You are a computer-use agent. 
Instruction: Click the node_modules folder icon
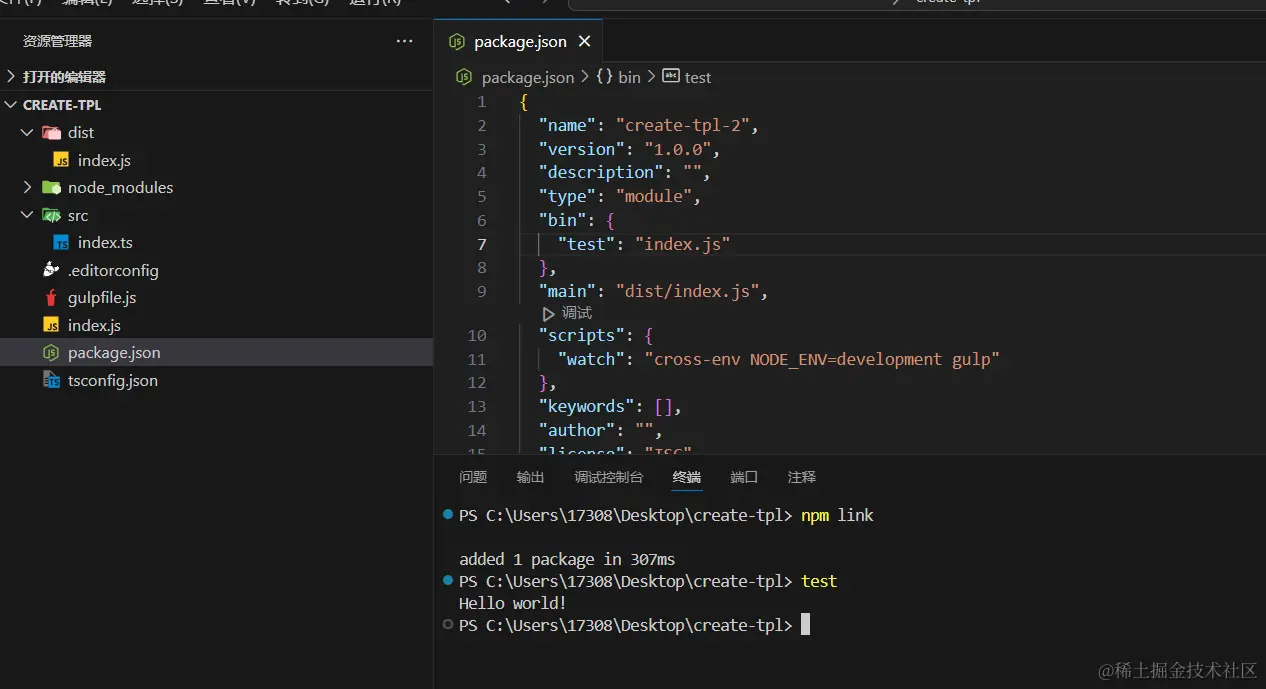pyautogui.click(x=51, y=187)
